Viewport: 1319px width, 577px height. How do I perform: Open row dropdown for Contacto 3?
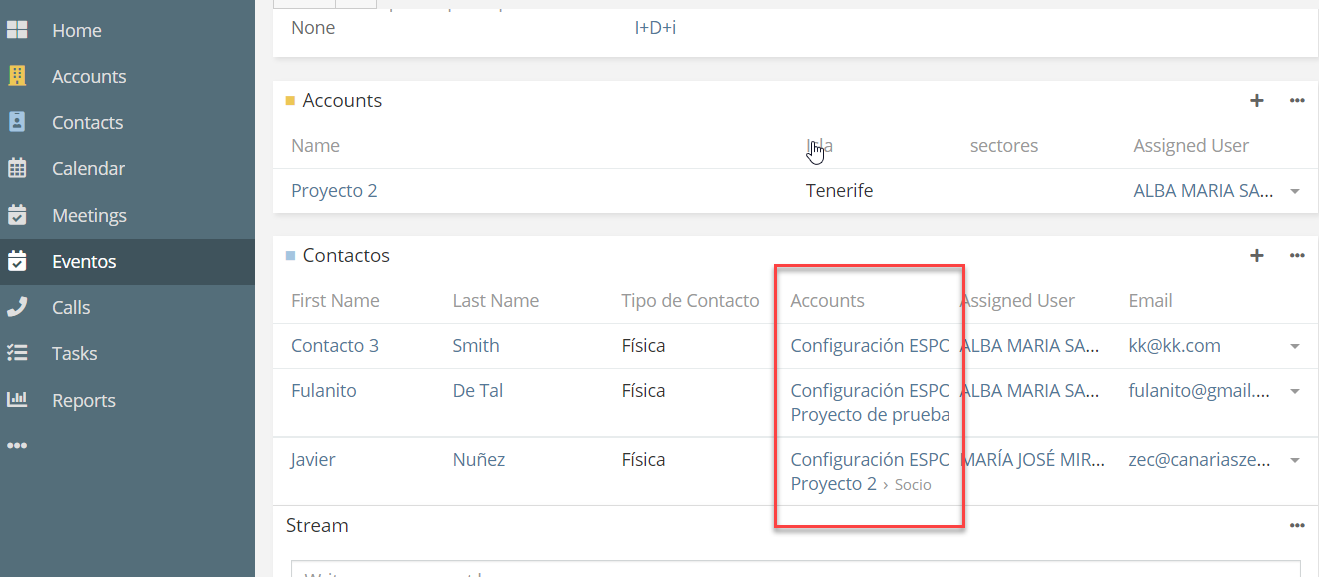tap(1295, 346)
